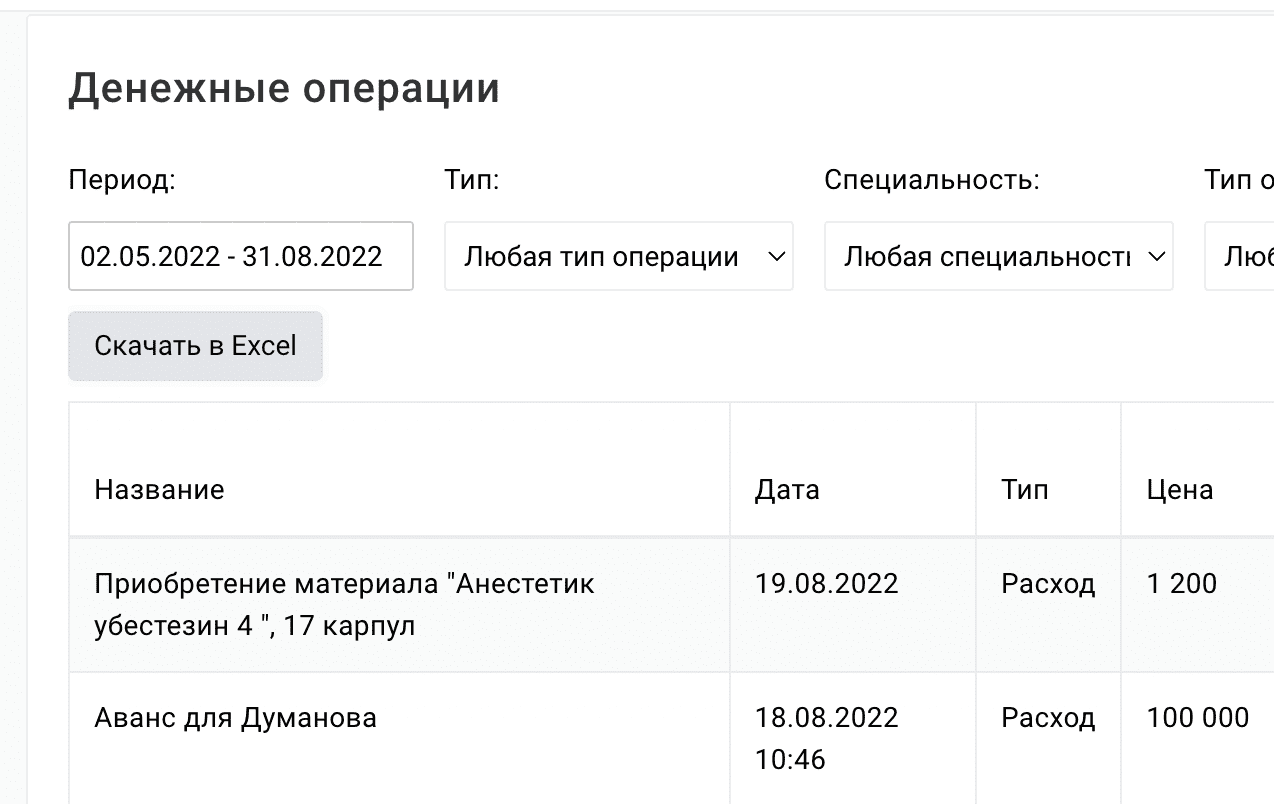Screen dimensions: 1274x804
Task: Click the Дата column header
Action: click(787, 490)
